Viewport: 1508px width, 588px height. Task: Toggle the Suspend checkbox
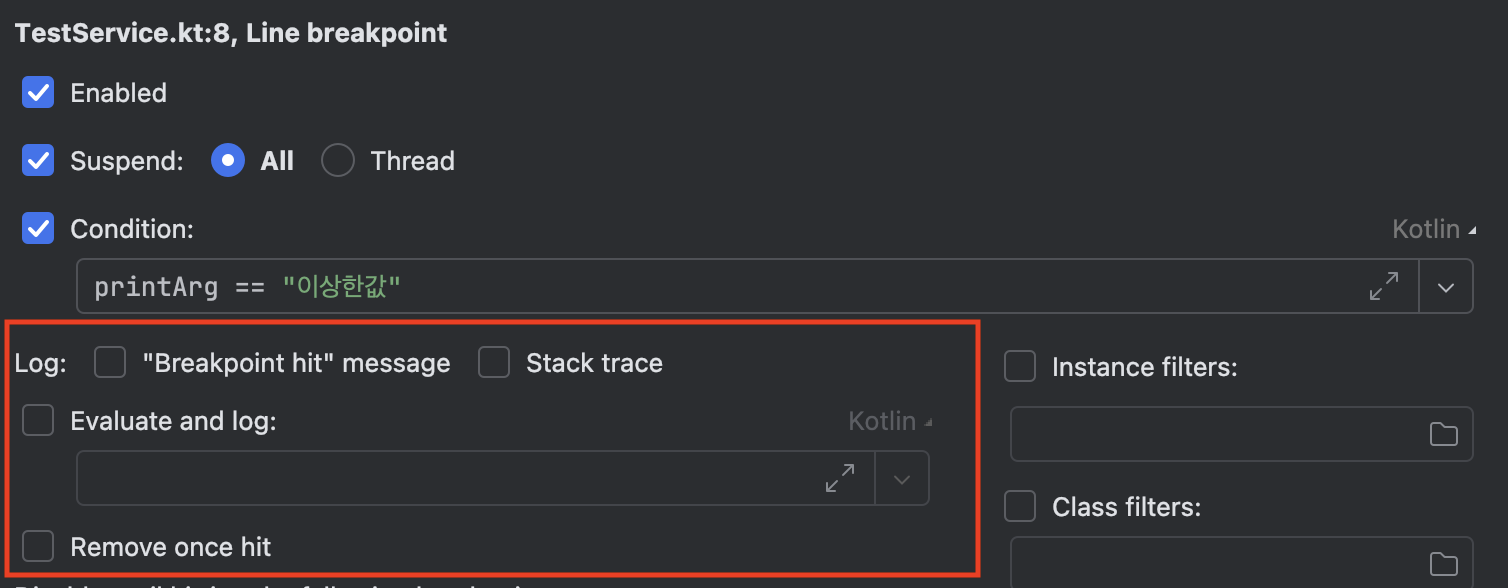(38, 161)
